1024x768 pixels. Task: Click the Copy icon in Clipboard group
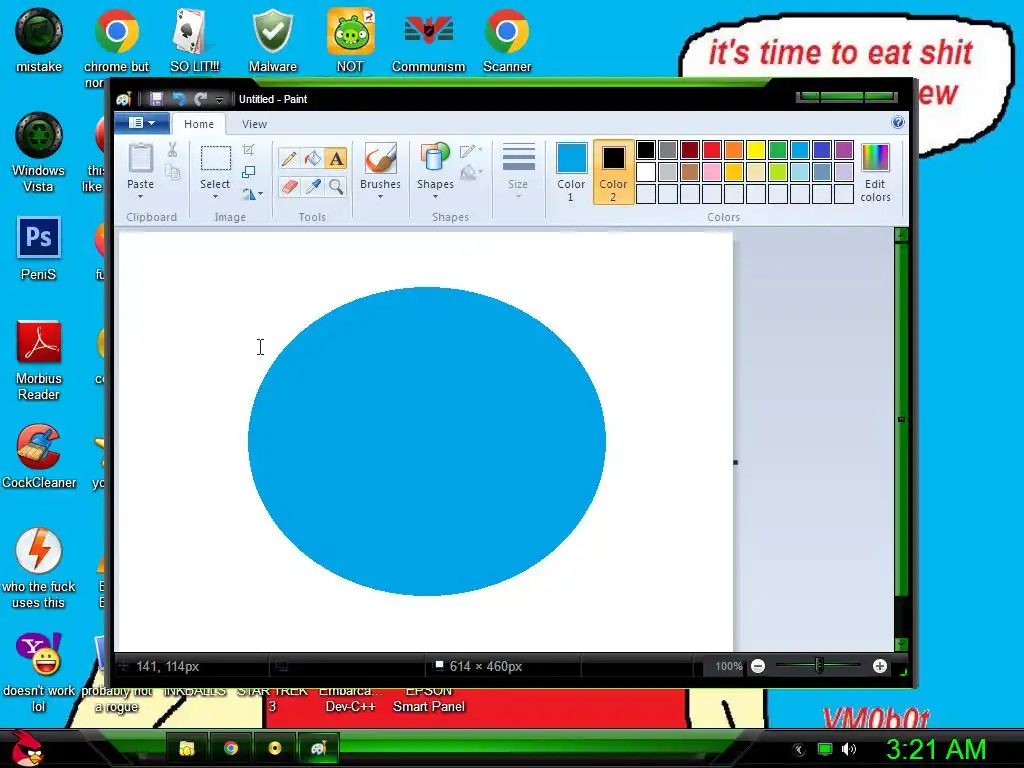point(172,172)
